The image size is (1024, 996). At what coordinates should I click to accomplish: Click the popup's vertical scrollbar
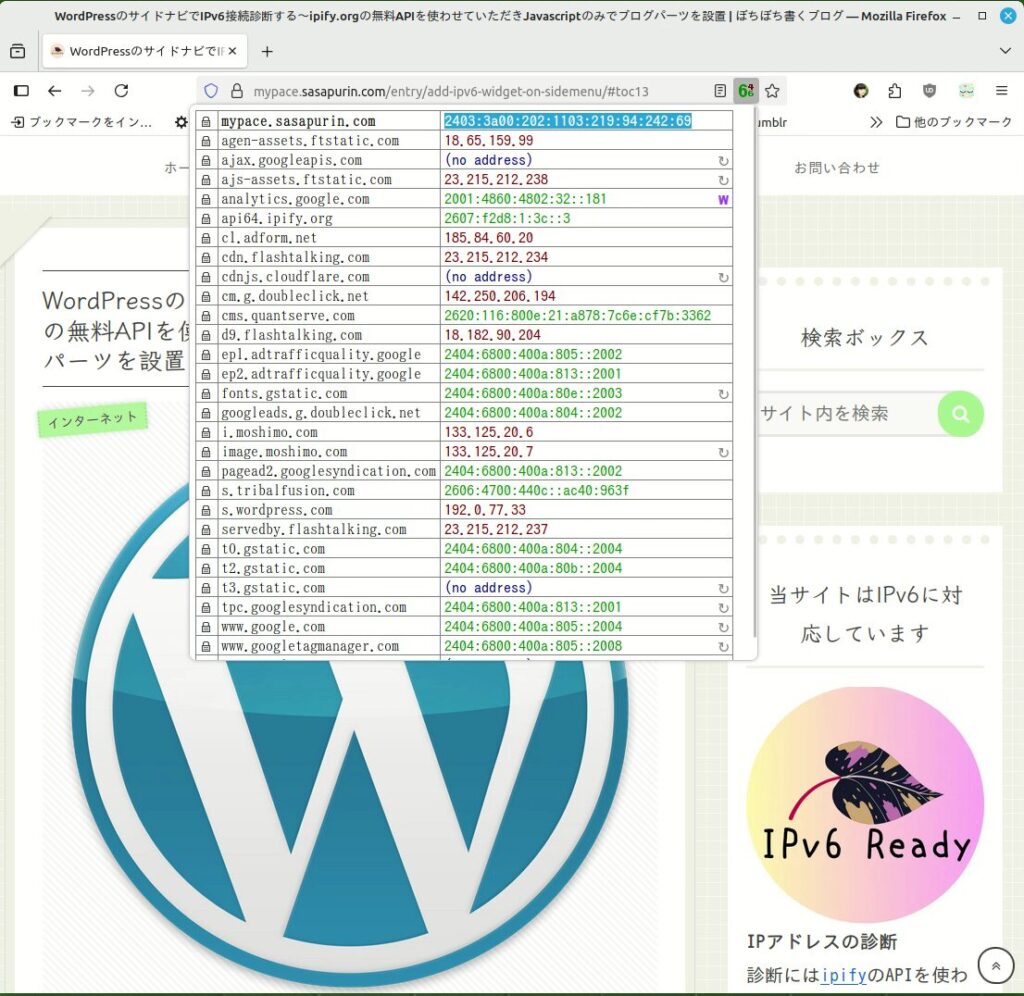pyautogui.click(x=752, y=380)
